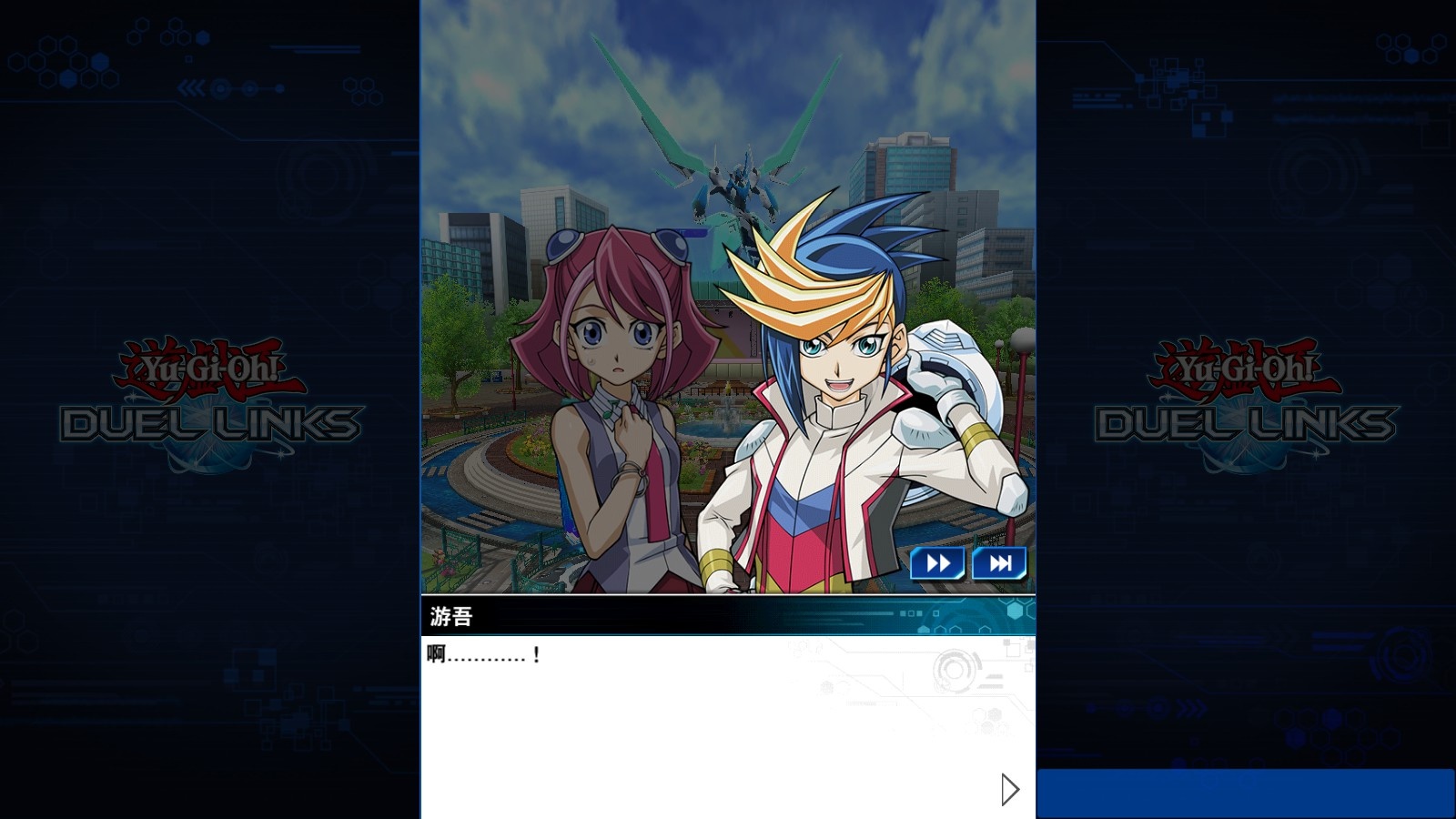The width and height of the screenshot is (1456, 819).
Task: Click the blue bar at bottom right
Action: 1246,794
